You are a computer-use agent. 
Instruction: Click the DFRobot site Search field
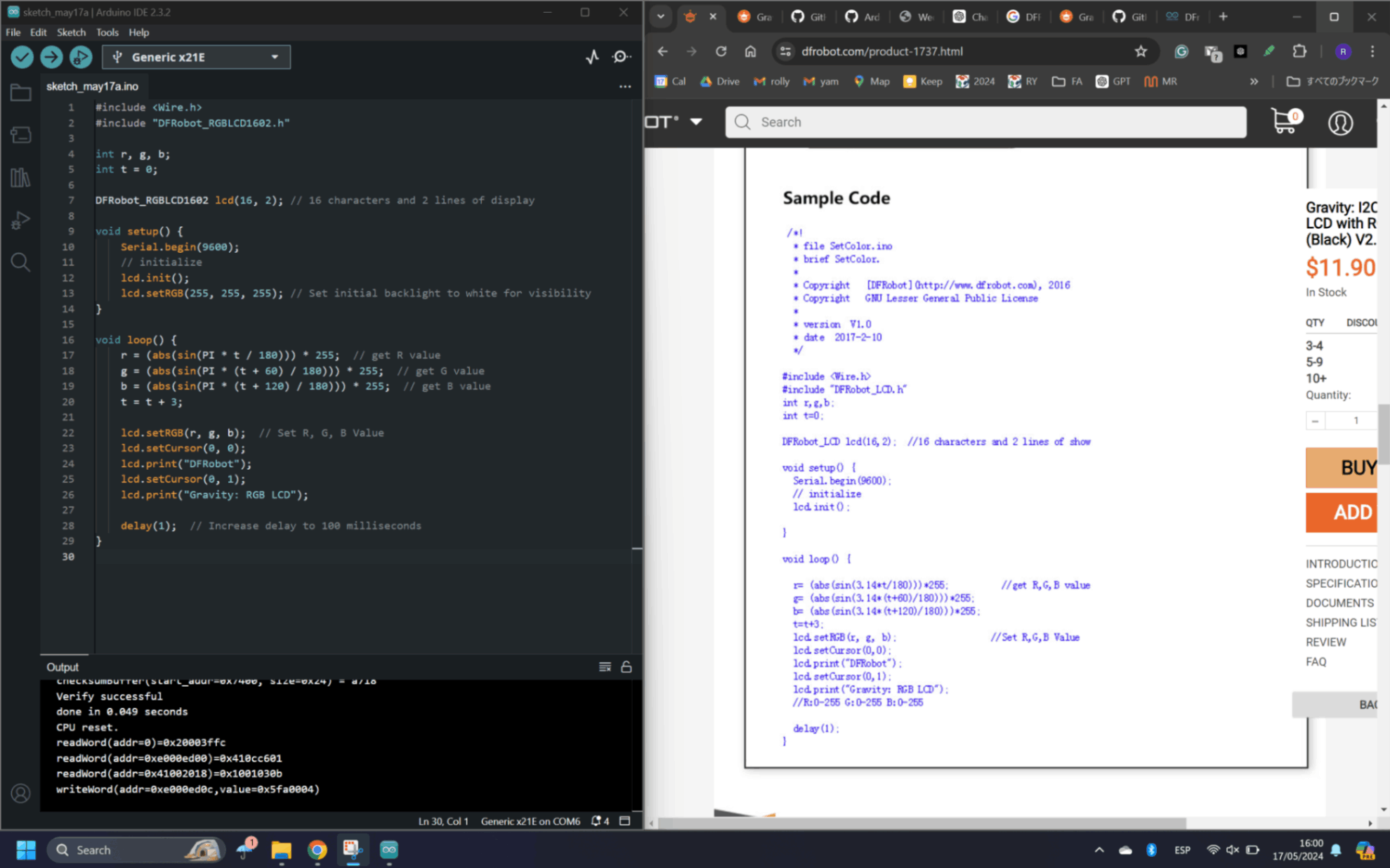985,122
